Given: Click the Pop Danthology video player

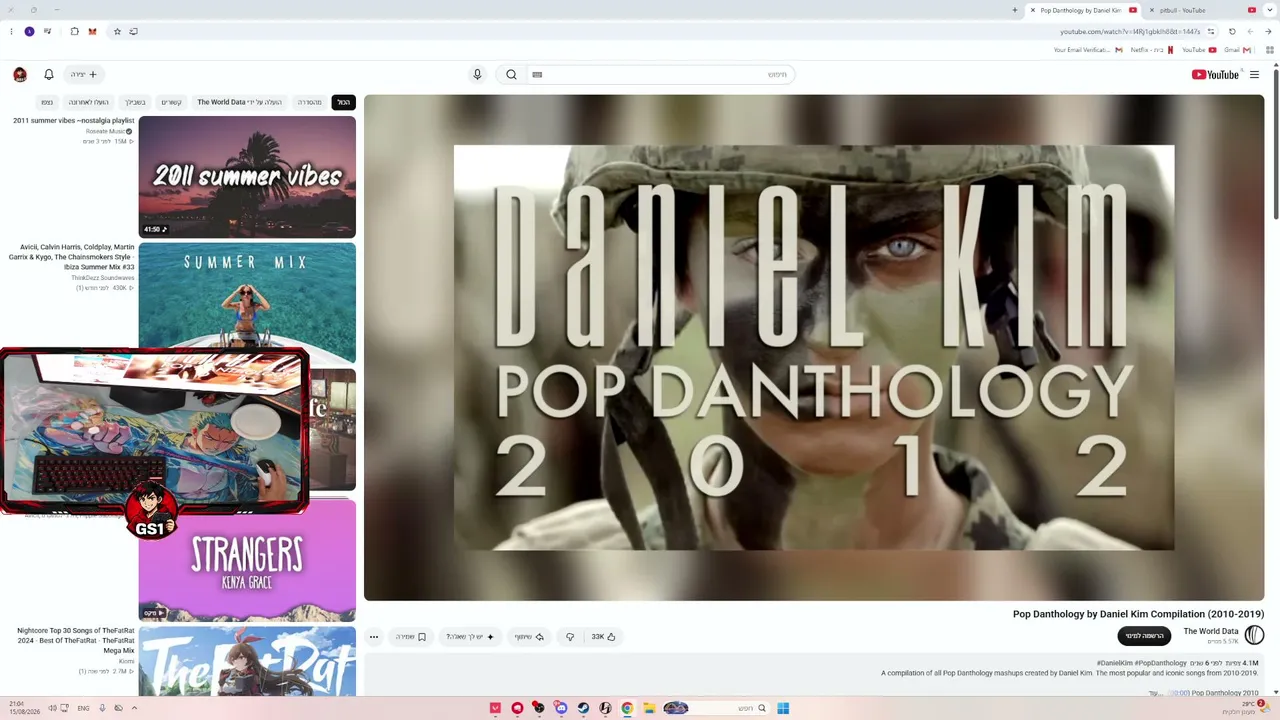Looking at the screenshot, I should click(x=814, y=347).
